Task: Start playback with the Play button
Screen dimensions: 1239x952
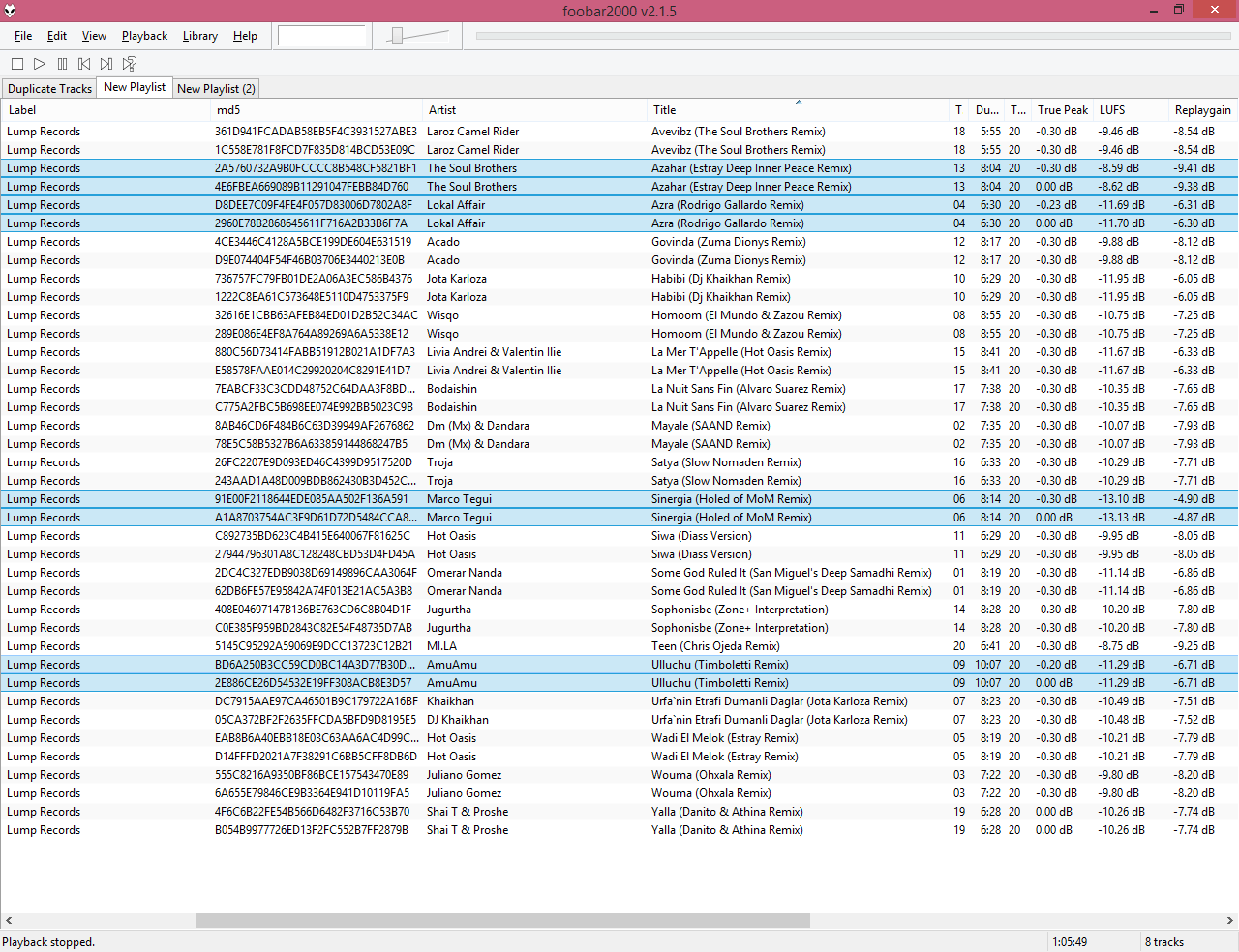Action: (x=40, y=64)
